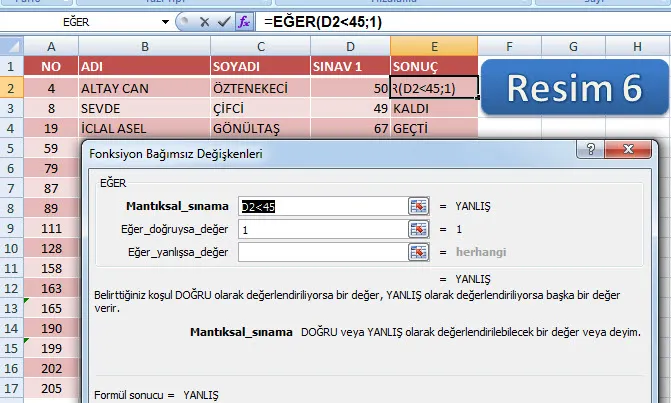Image resolution: width=671 pixels, height=403 pixels.
Task: Click the SINAV 1 header cell
Action: pyautogui.click(x=350, y=66)
